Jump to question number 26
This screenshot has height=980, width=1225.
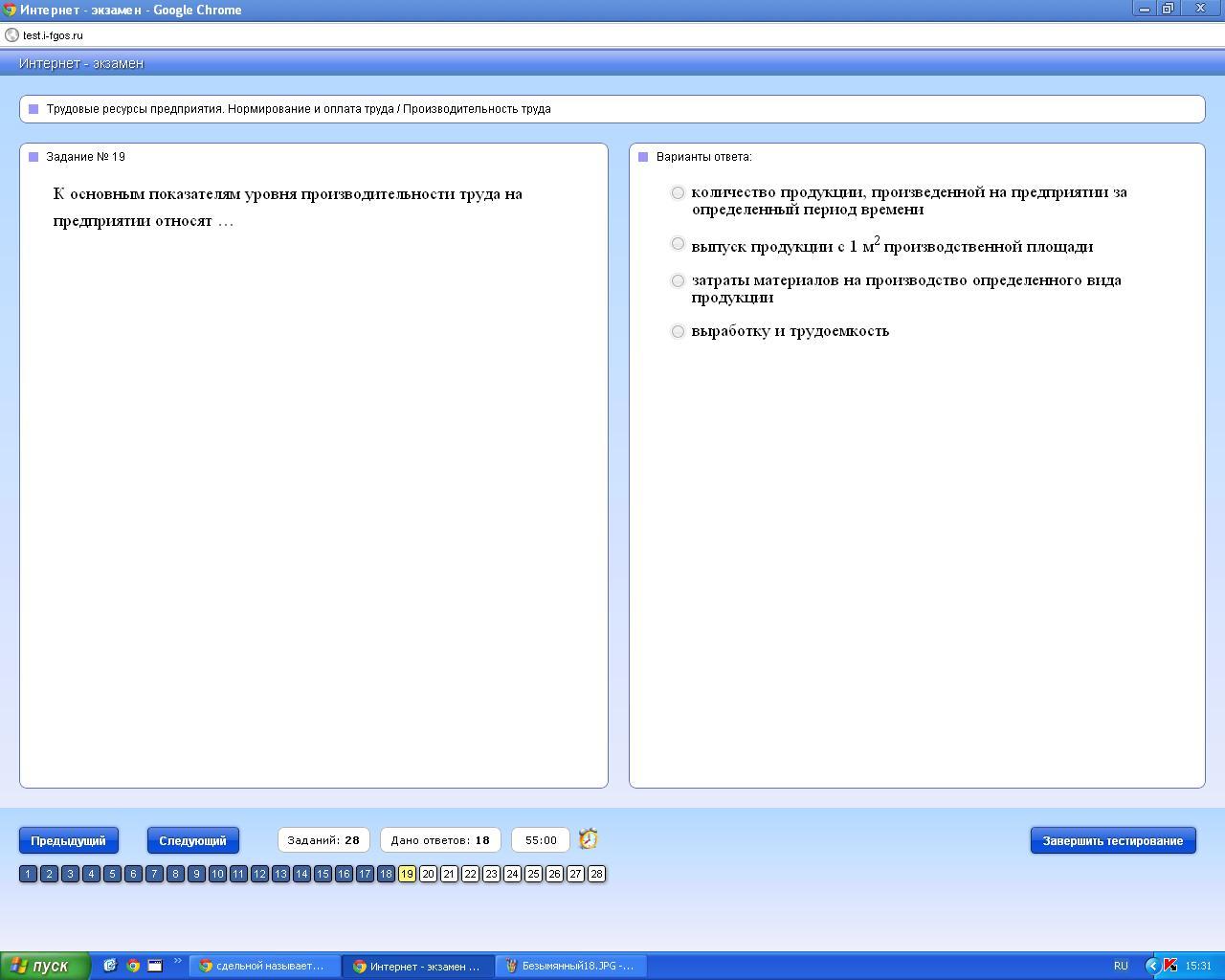(554, 874)
